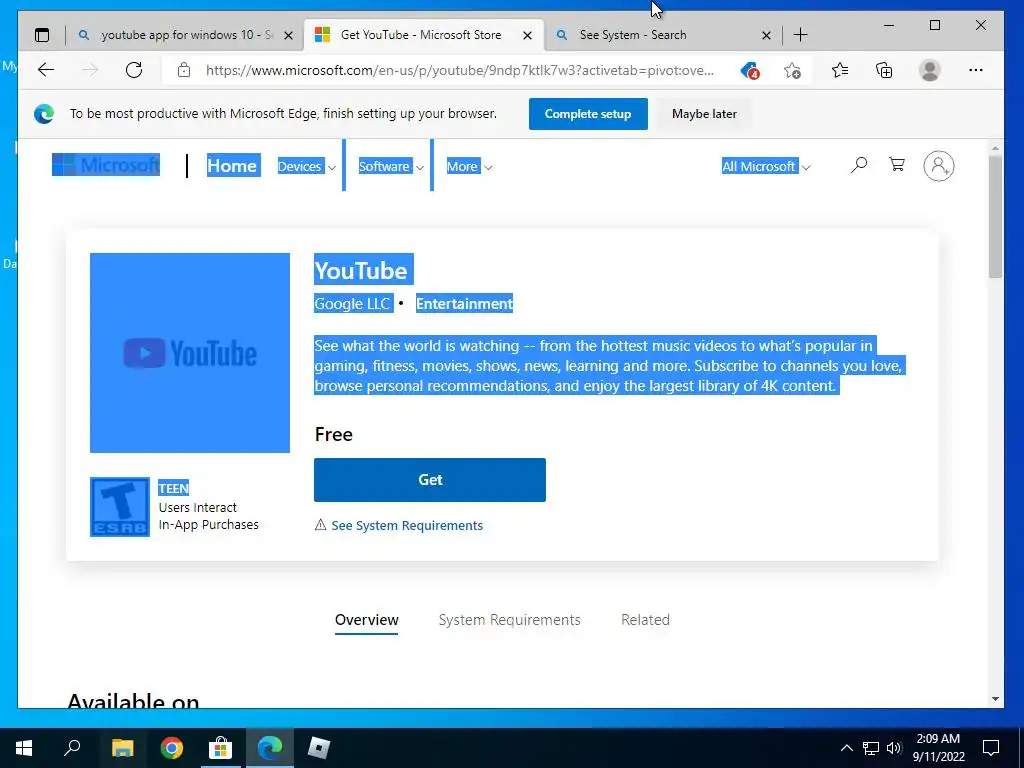Refresh the current page
1024x768 pixels.
click(134, 70)
